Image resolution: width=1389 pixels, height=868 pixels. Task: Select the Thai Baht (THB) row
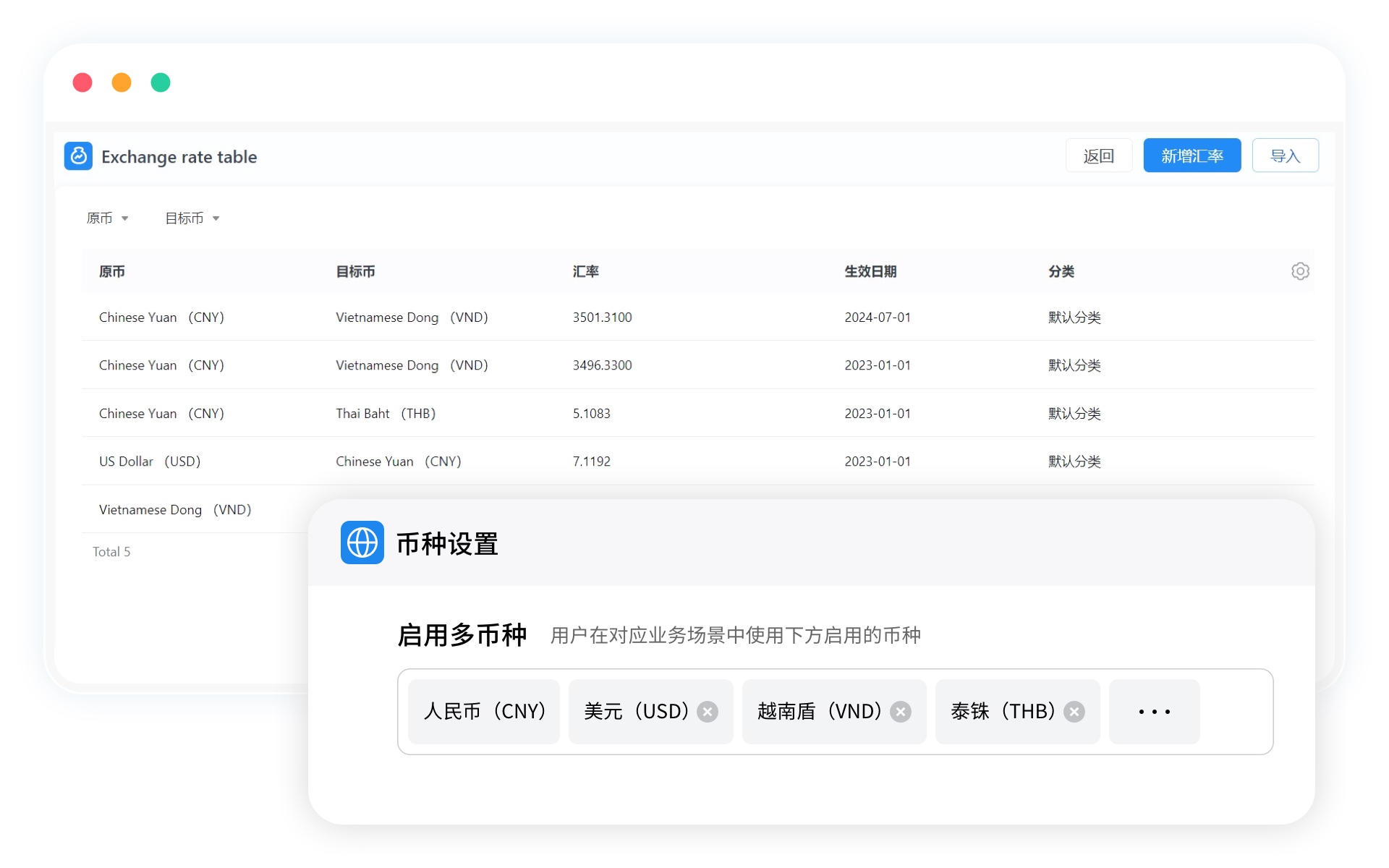385,414
